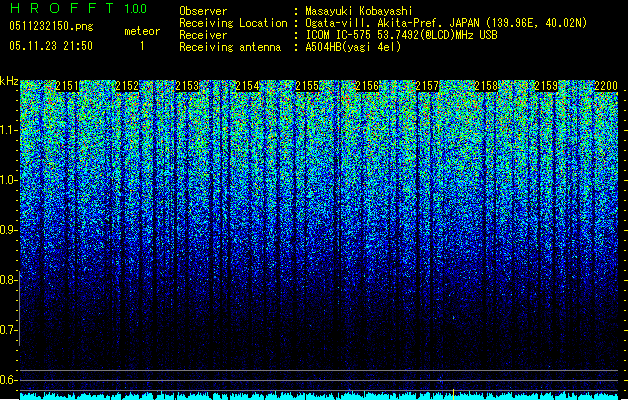Click the Observer field label

click(x=203, y=11)
